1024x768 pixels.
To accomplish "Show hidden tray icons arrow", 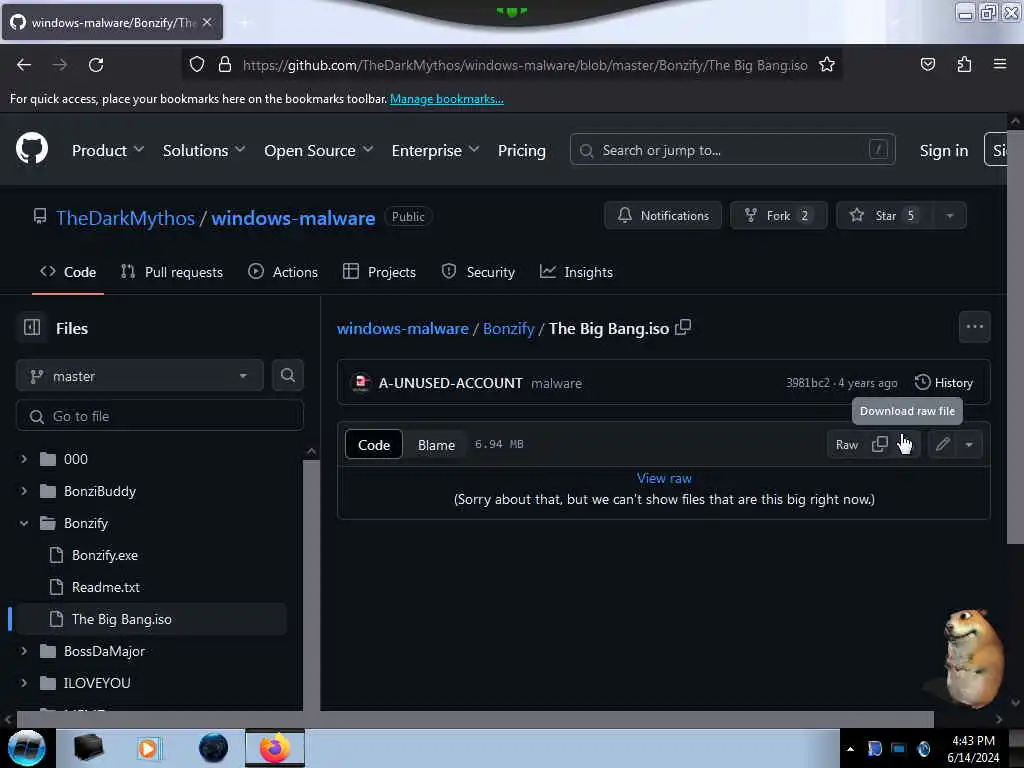I will click(x=850, y=749).
